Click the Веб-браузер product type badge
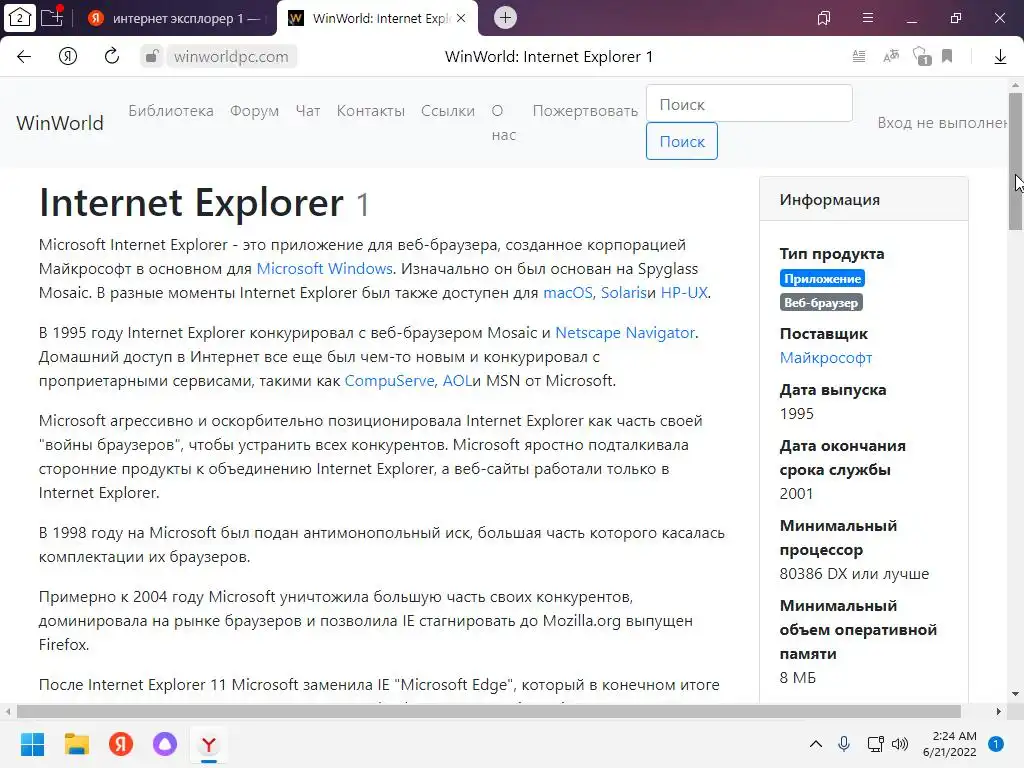Viewport: 1024px width, 768px height. click(821, 303)
